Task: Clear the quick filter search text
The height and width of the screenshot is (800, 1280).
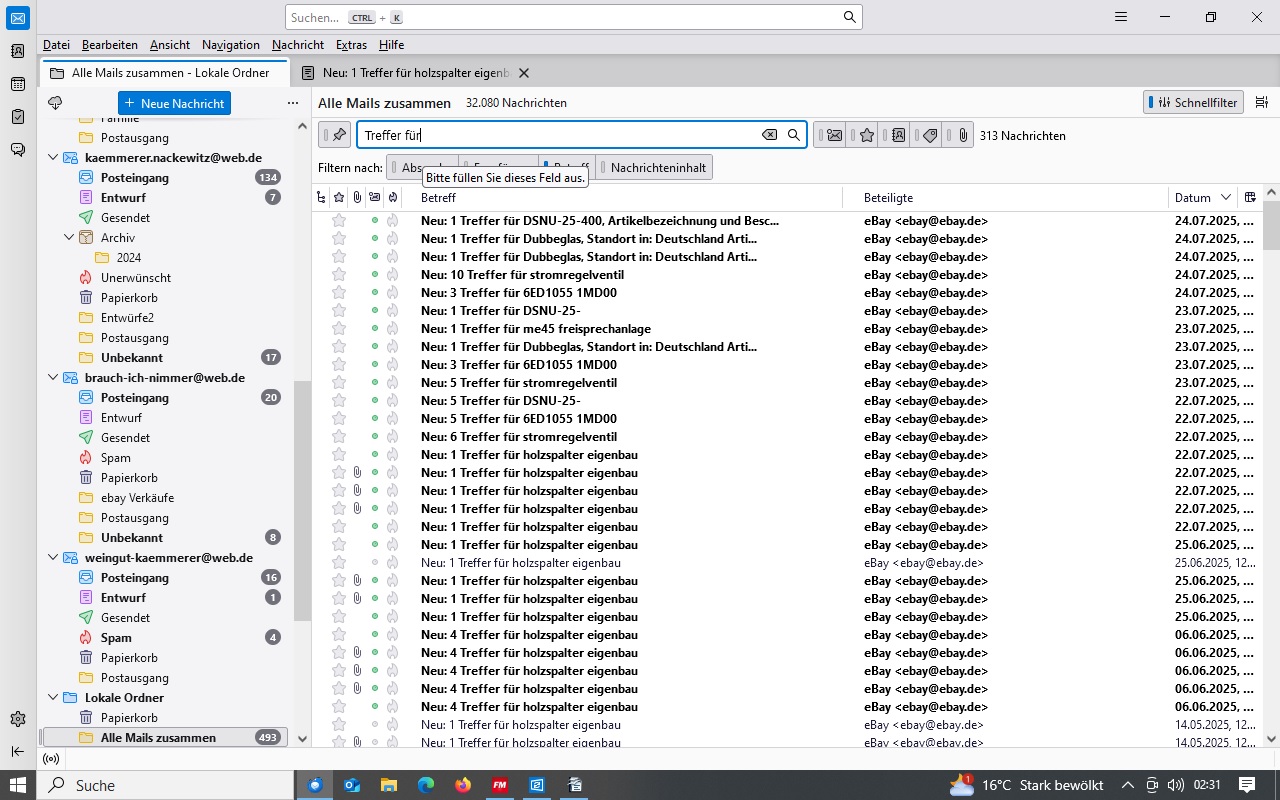Action: 769,135
